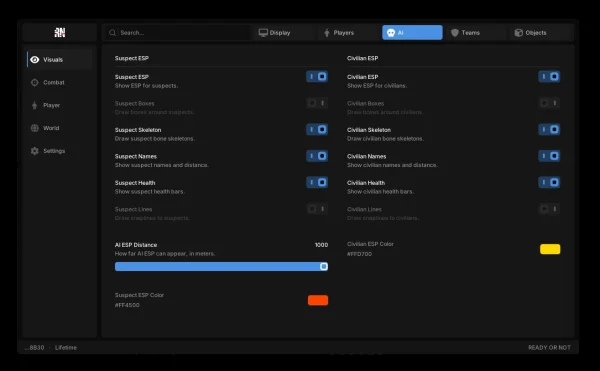Click the globe icon beside World
The image size is (600, 371).
point(35,128)
